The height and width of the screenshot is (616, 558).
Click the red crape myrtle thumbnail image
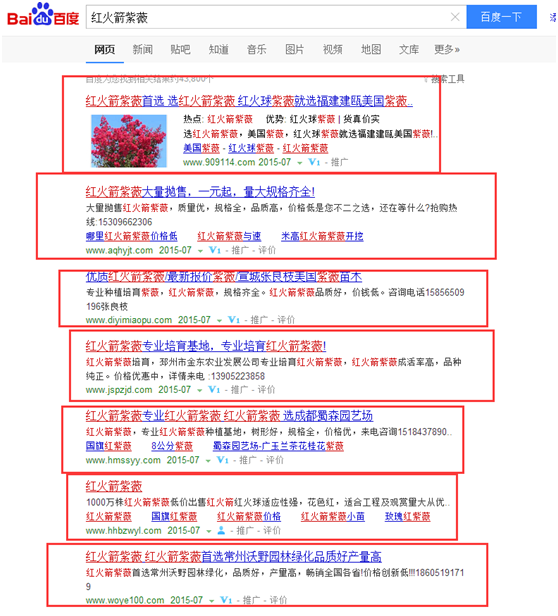[129, 141]
